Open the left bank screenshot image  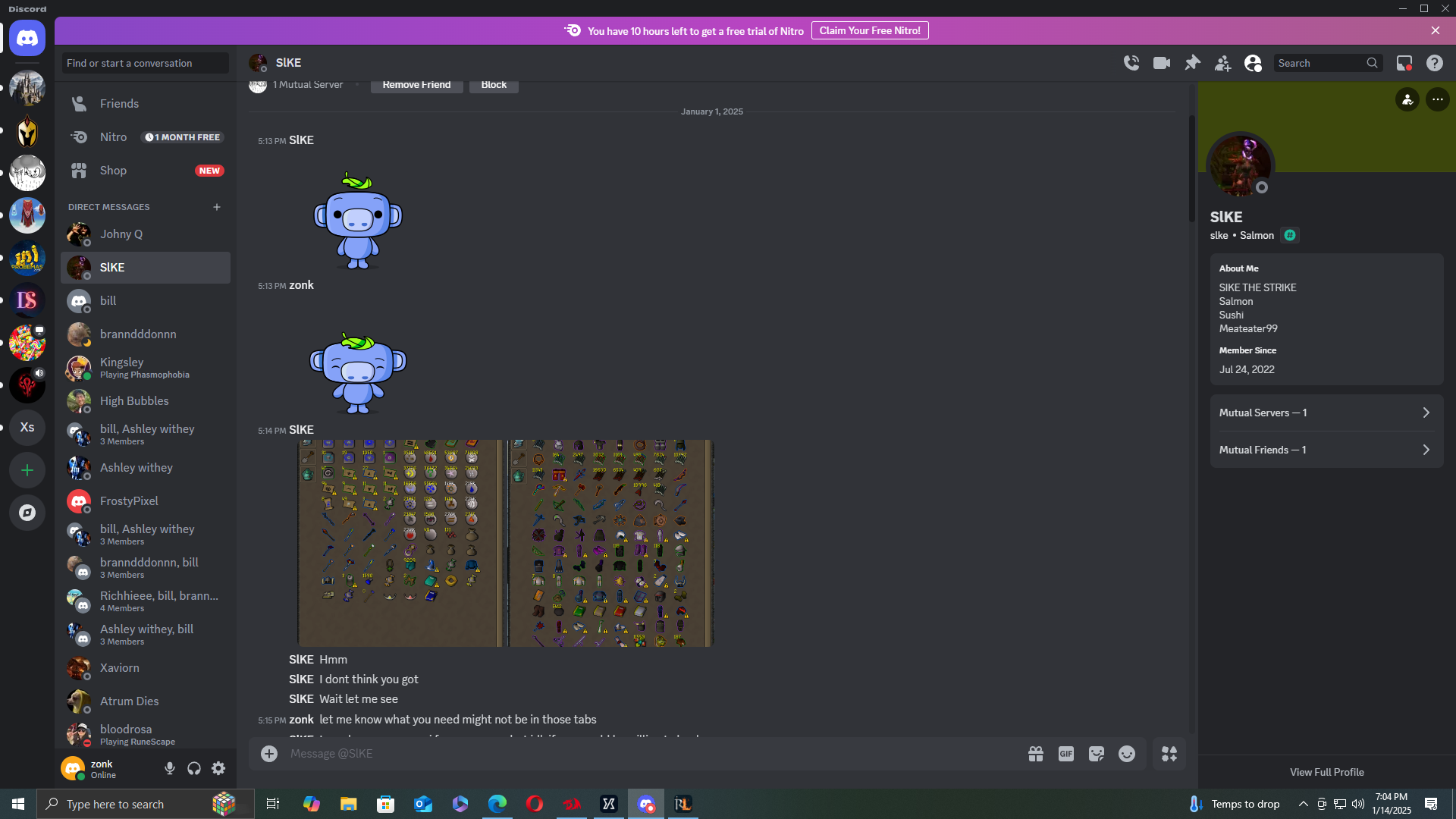(x=402, y=543)
